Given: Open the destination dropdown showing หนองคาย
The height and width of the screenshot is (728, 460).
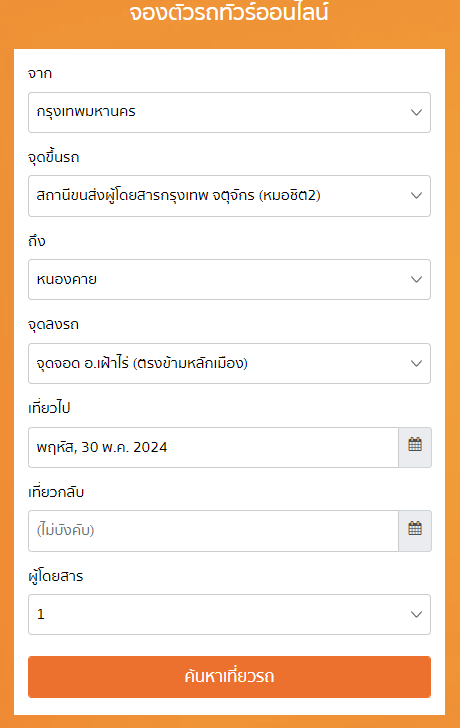Looking at the screenshot, I should 229,280.
